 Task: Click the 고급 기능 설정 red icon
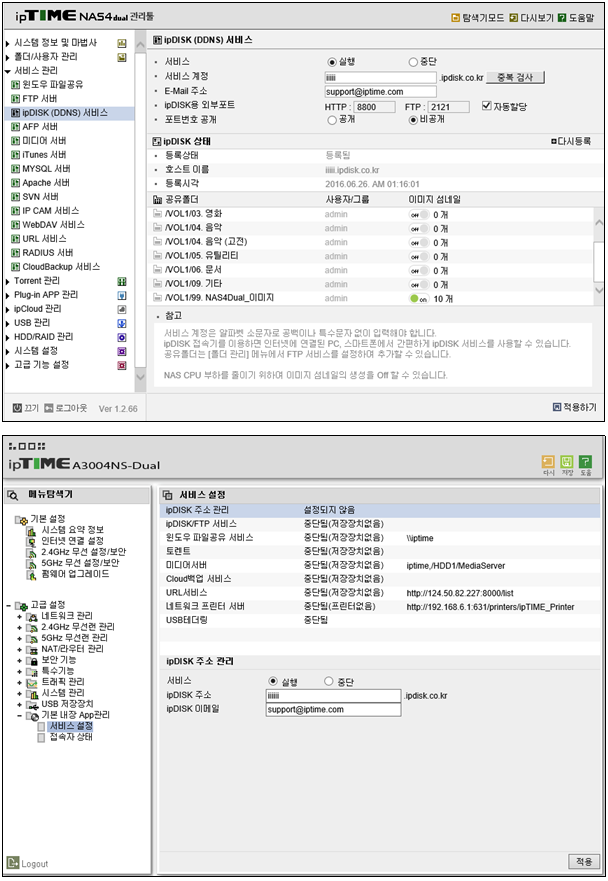(x=121, y=366)
